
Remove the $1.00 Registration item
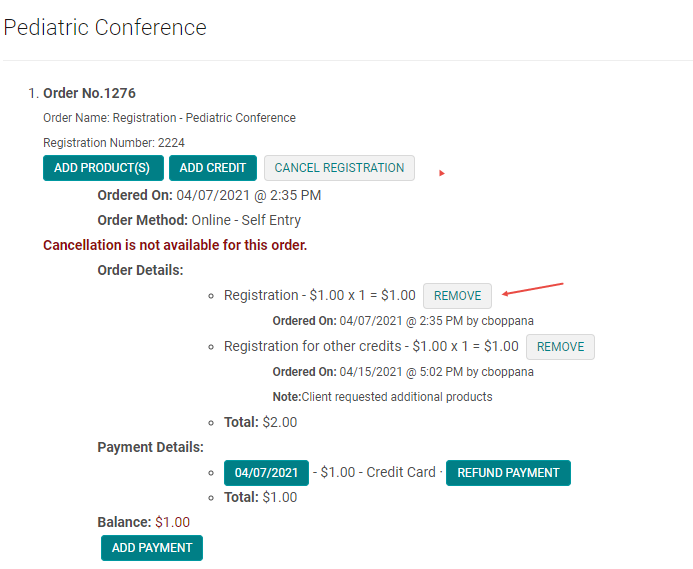(457, 296)
